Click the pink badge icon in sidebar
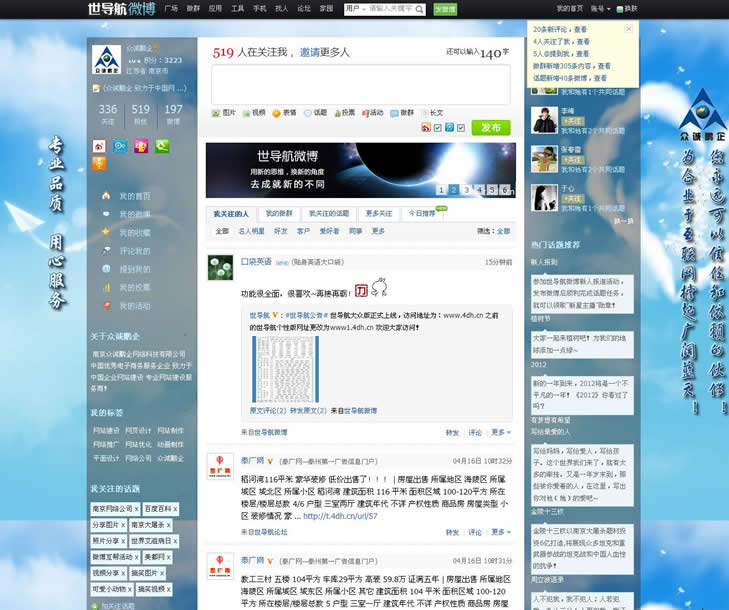 coord(141,146)
